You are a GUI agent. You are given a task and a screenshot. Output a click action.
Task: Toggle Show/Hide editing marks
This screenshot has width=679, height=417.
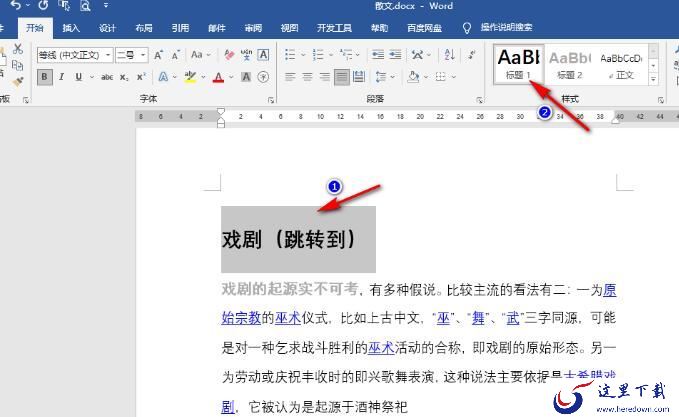pyautogui.click(x=472, y=55)
